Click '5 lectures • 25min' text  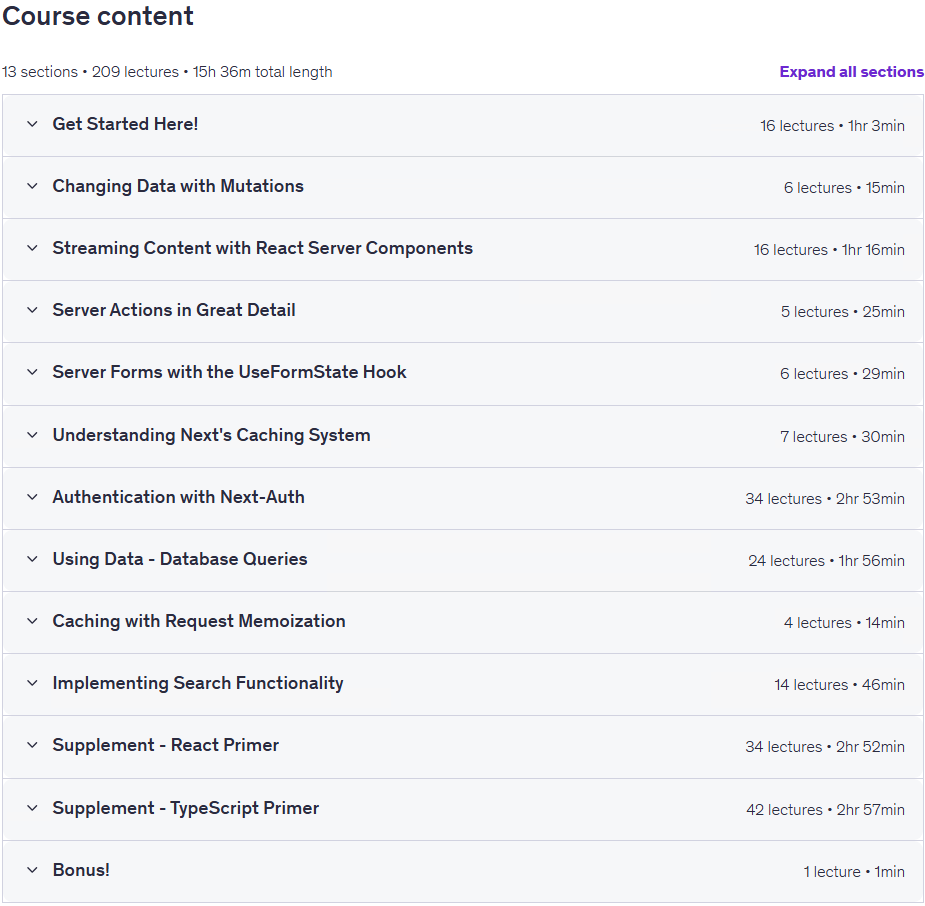(843, 311)
